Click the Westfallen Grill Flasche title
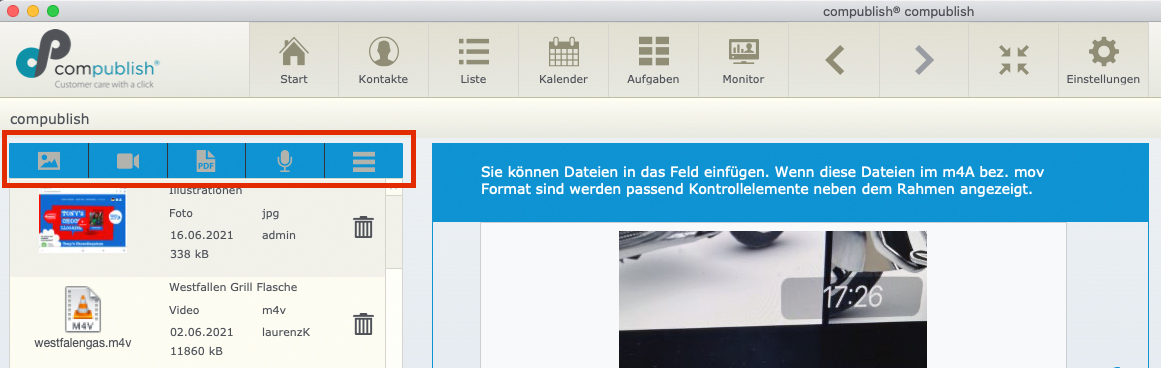The height and width of the screenshot is (368, 1161). (233, 287)
